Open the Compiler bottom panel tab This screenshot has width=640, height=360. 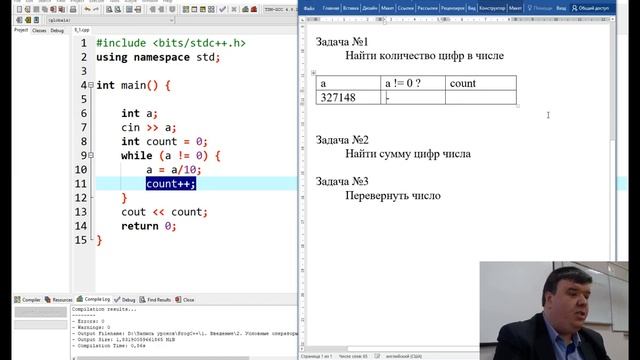[x=27, y=300]
